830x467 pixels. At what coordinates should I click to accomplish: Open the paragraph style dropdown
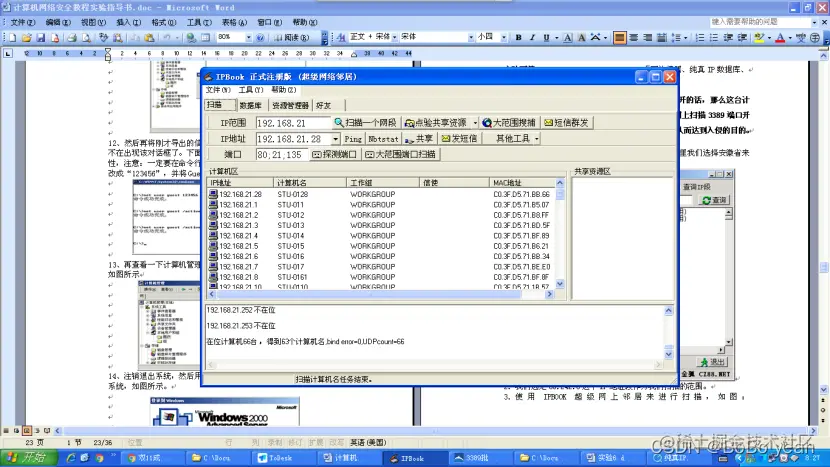pos(394,38)
